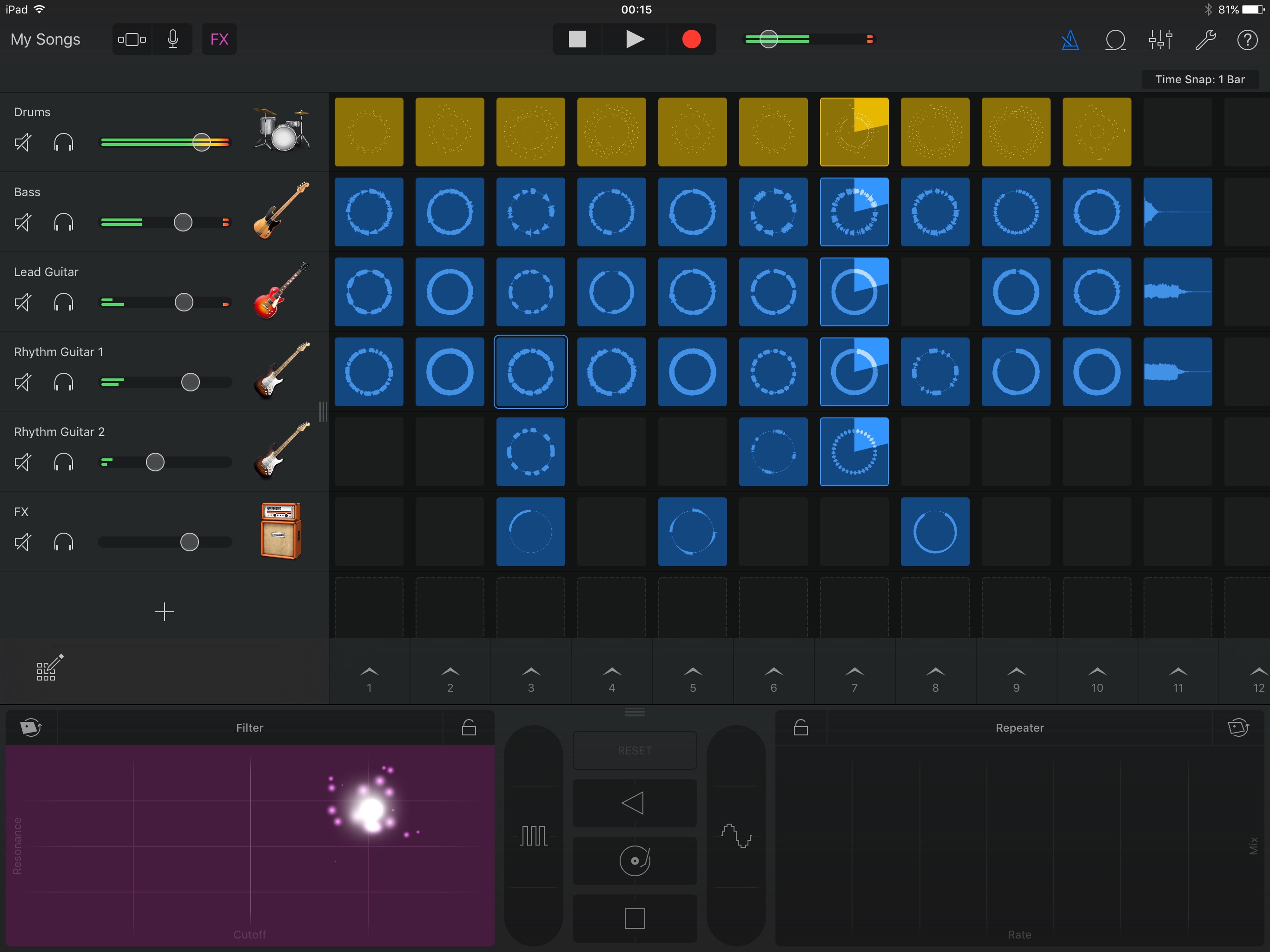Click the wrench settings tool icon
The width and height of the screenshot is (1270, 952).
point(1203,40)
